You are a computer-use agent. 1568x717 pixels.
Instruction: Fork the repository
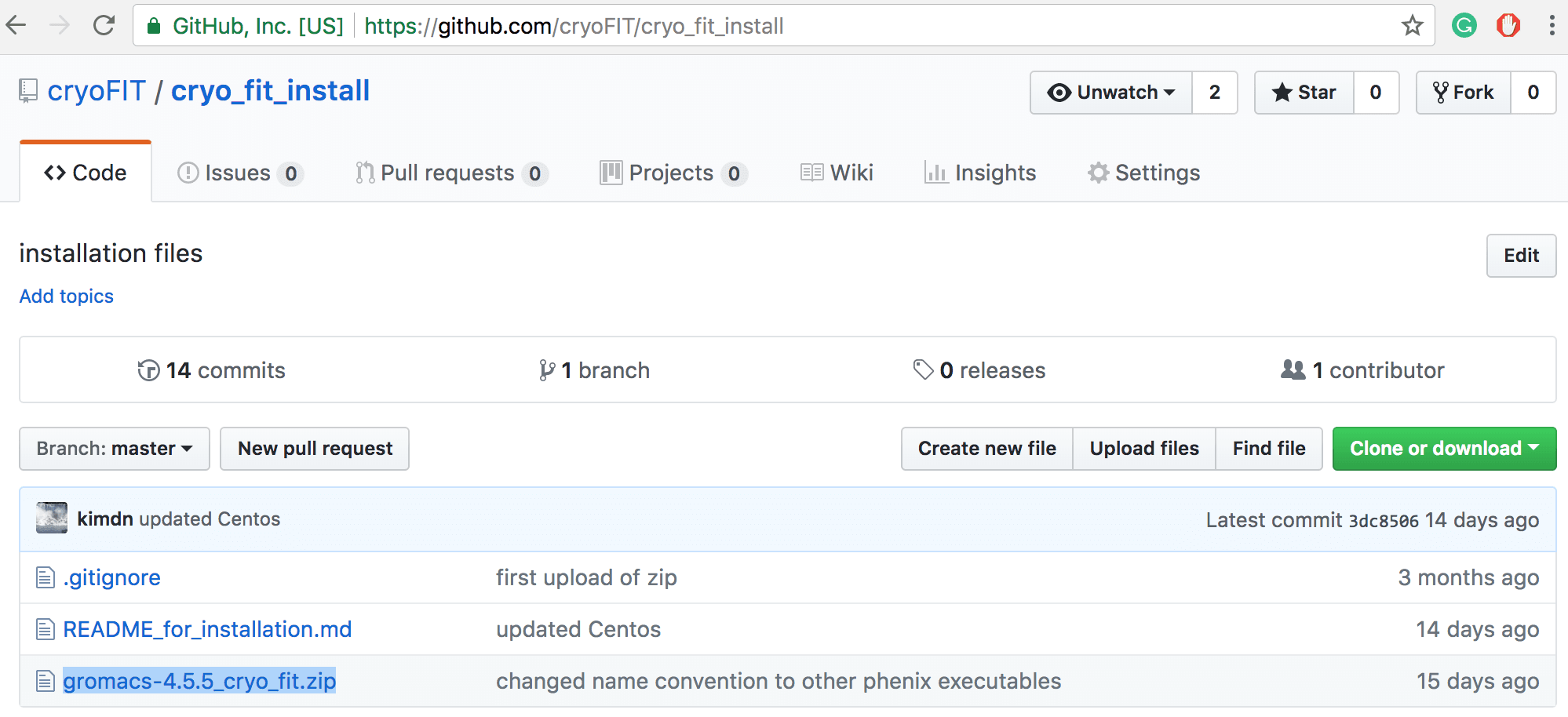click(1464, 93)
